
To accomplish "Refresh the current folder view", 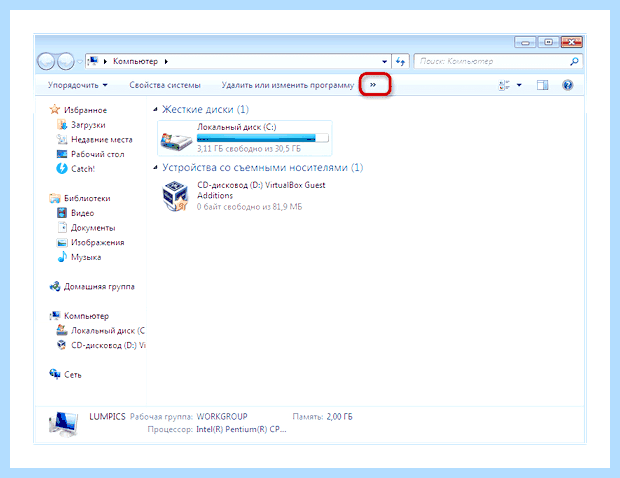I will [401, 62].
